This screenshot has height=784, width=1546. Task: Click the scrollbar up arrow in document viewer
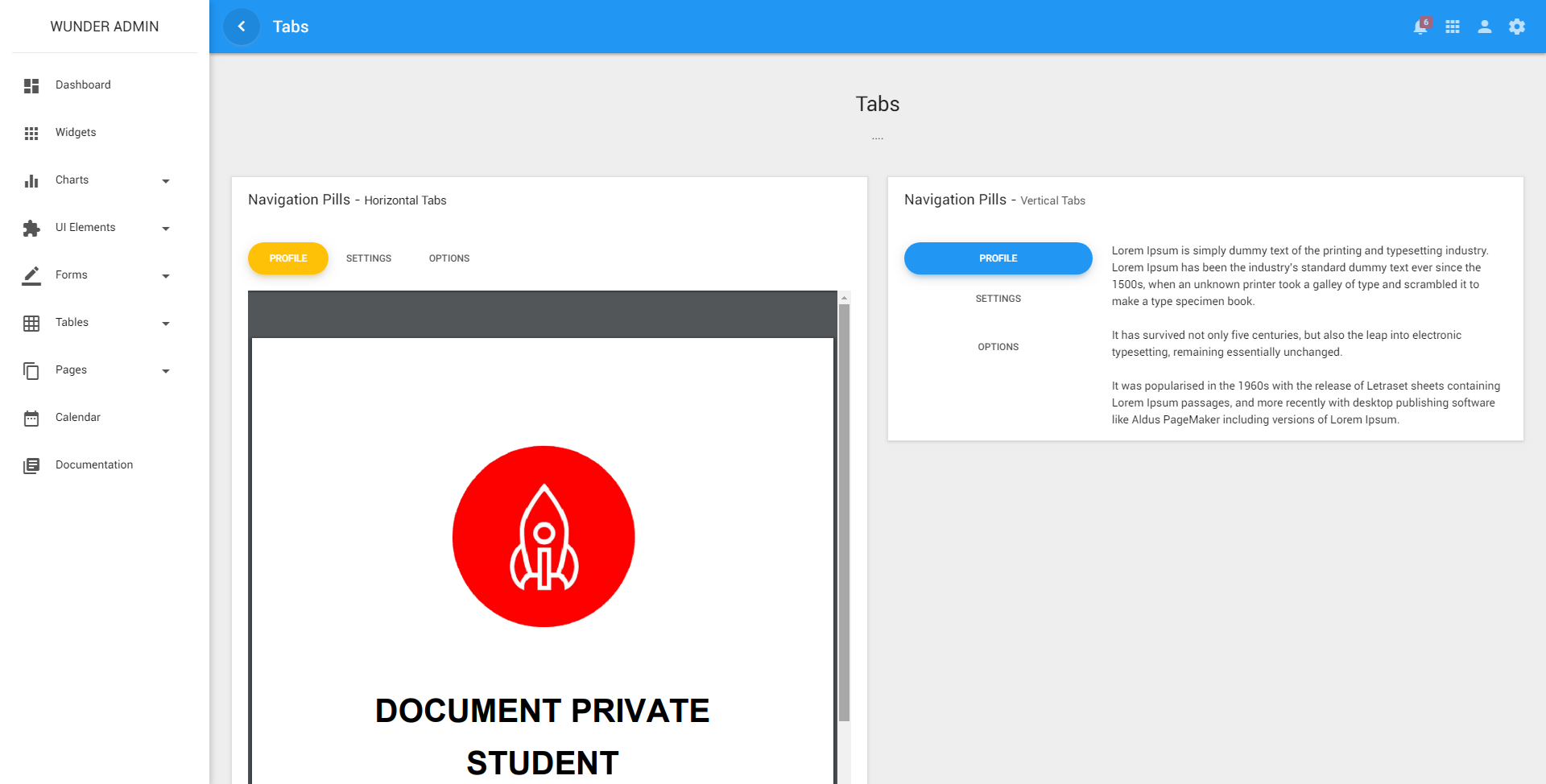(844, 298)
